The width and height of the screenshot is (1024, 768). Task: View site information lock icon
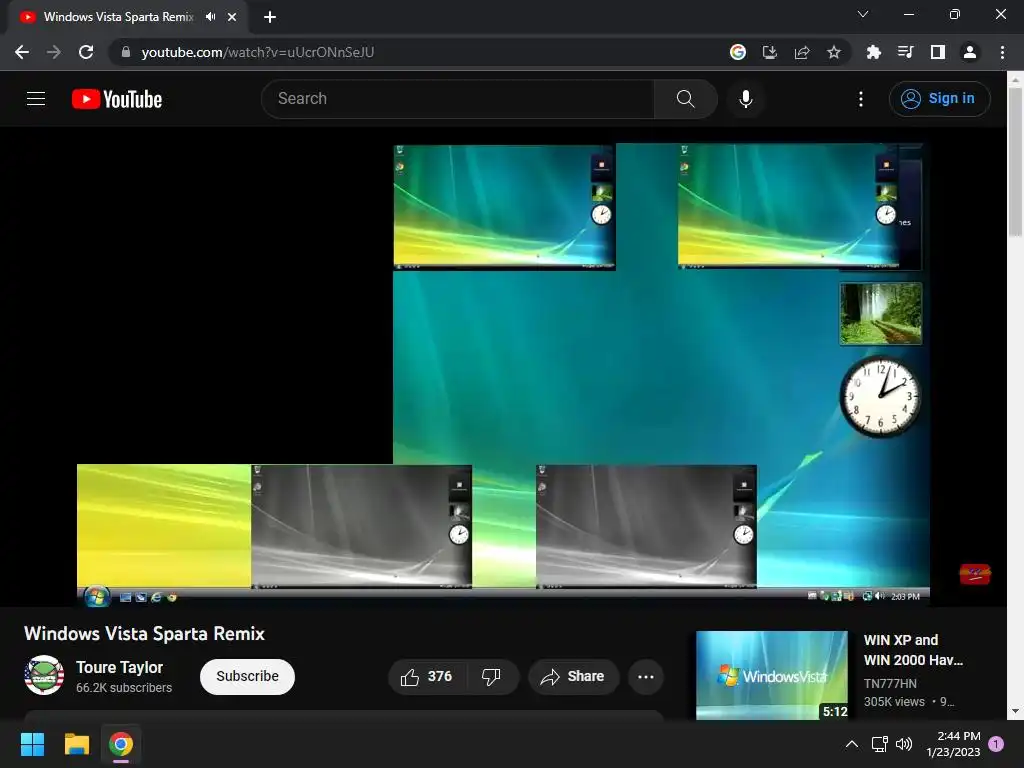click(x=126, y=52)
